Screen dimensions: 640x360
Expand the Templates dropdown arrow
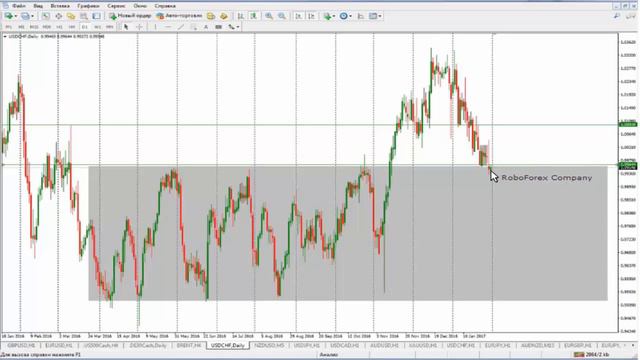[380, 16]
